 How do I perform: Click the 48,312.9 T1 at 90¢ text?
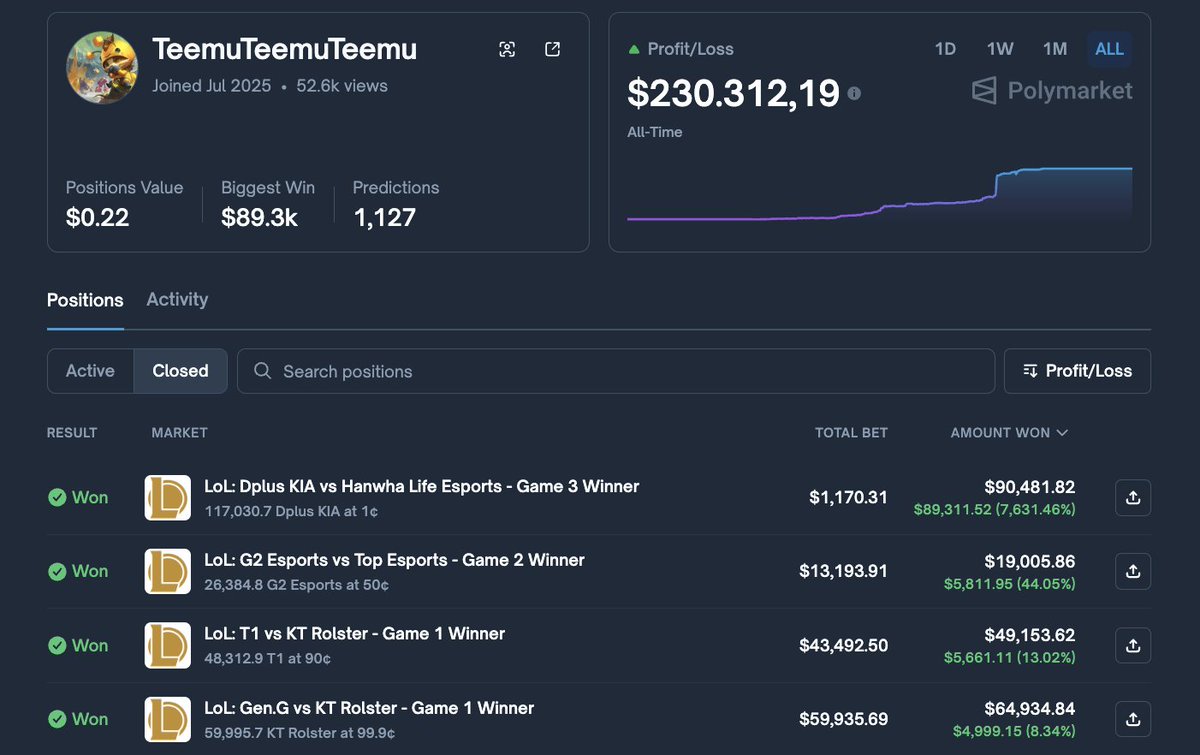coord(267,659)
